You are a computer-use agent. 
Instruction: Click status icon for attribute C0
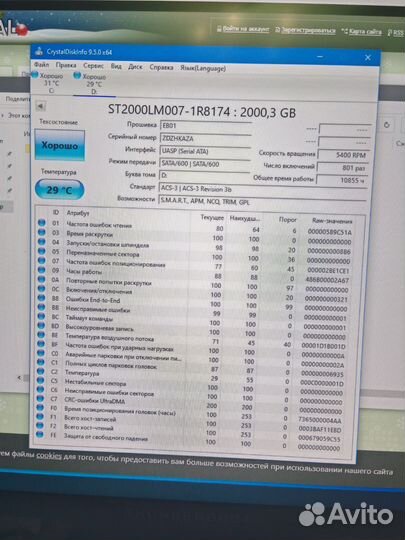pos(41,353)
